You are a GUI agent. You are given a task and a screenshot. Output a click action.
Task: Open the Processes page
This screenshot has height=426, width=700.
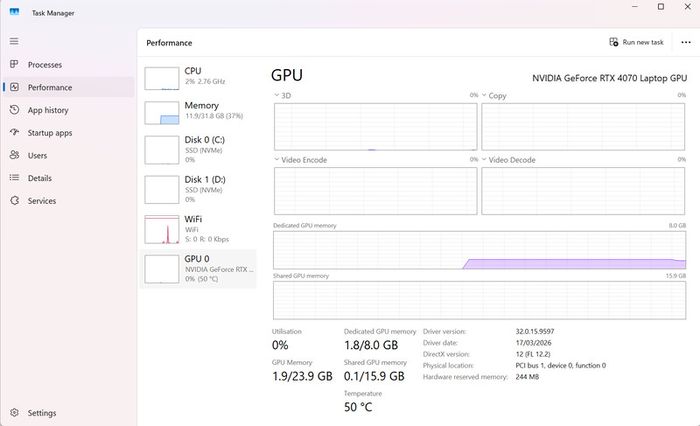69,65
